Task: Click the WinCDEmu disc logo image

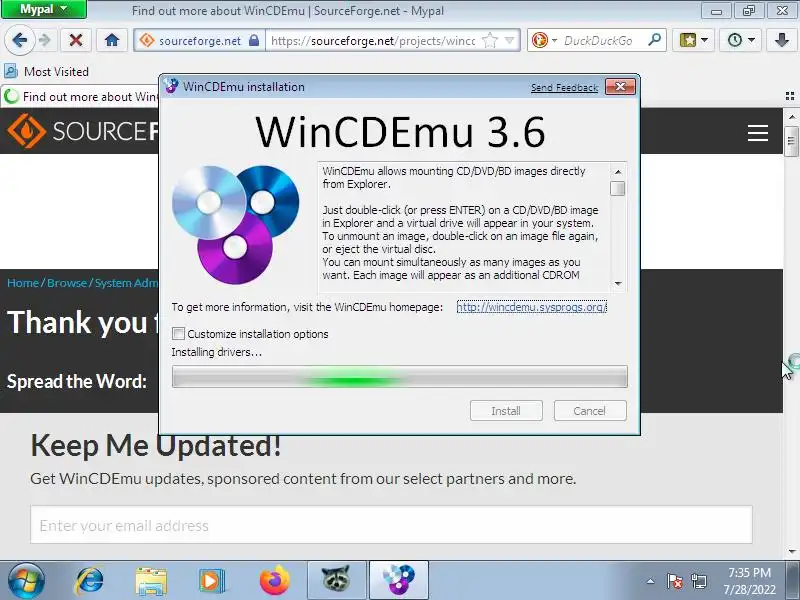Action: click(236, 224)
